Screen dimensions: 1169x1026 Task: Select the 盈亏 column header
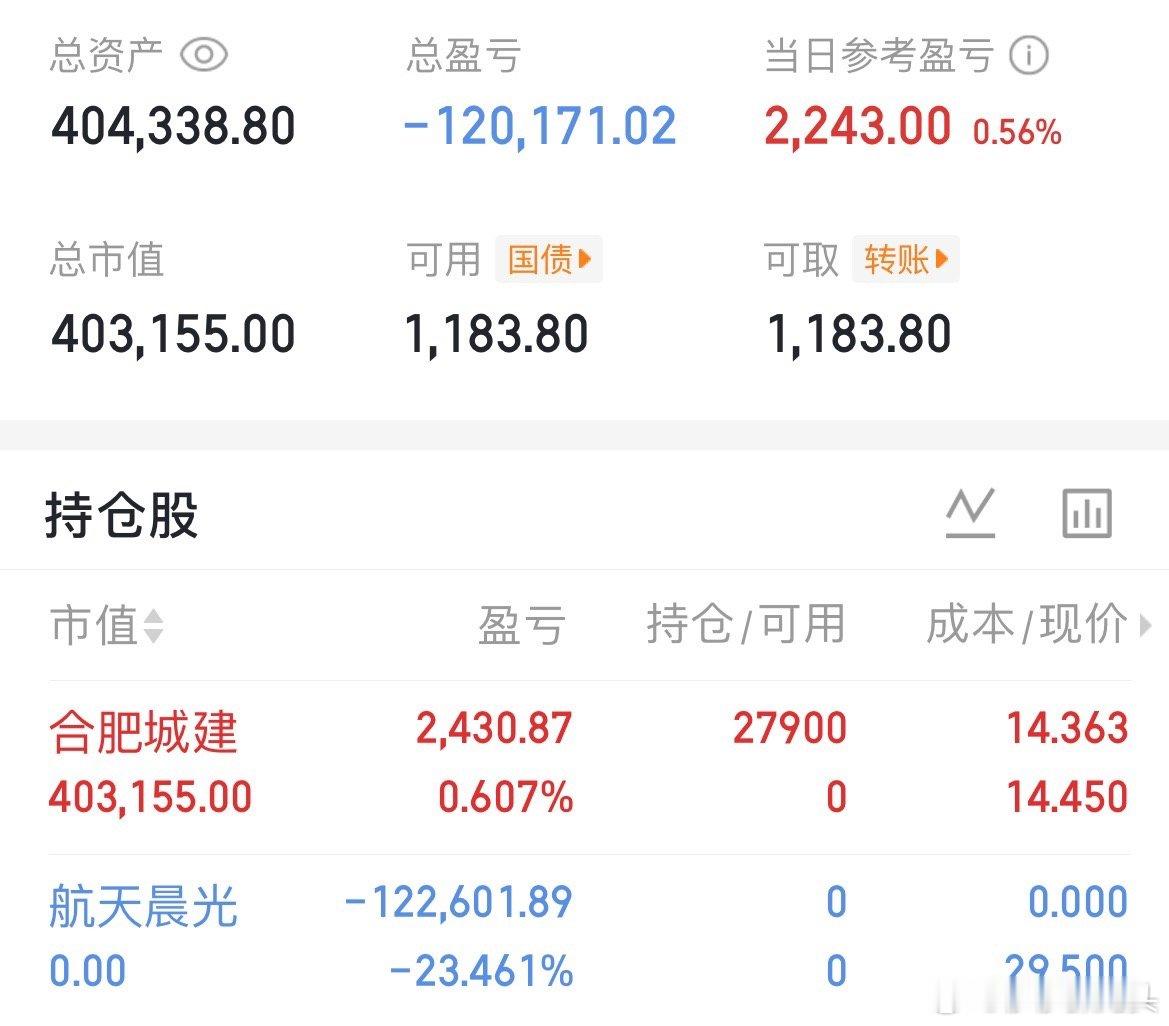pyautogui.click(x=522, y=626)
